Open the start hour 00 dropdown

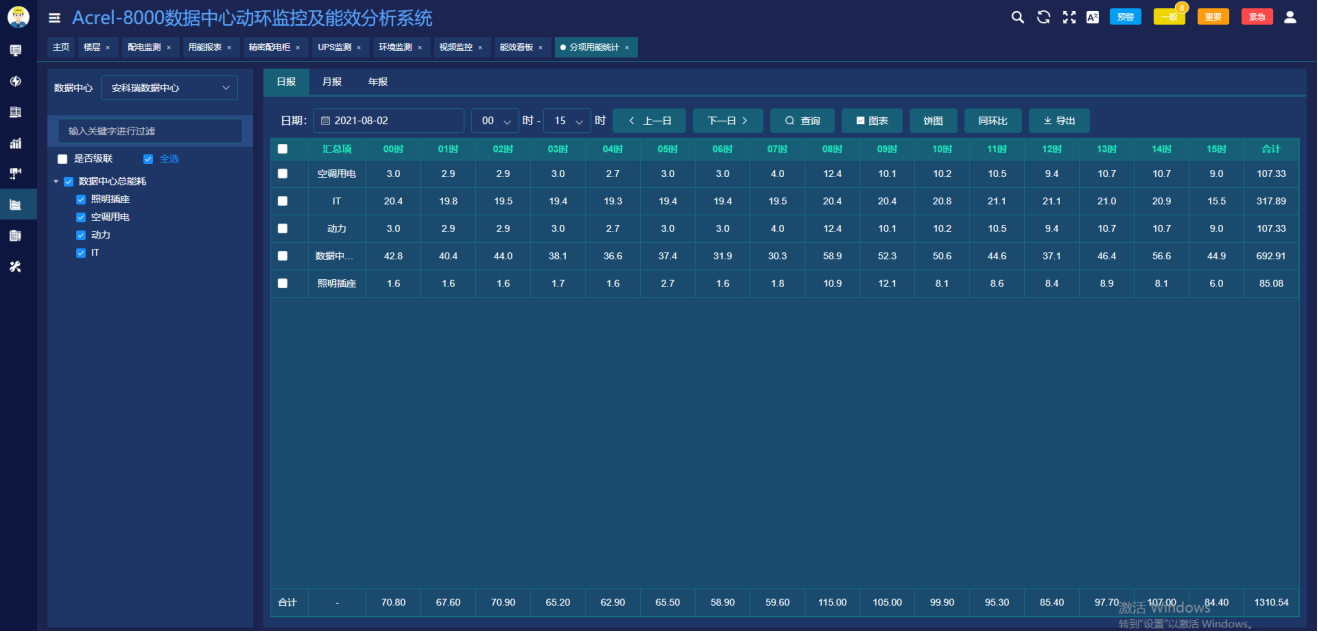pyautogui.click(x=495, y=121)
